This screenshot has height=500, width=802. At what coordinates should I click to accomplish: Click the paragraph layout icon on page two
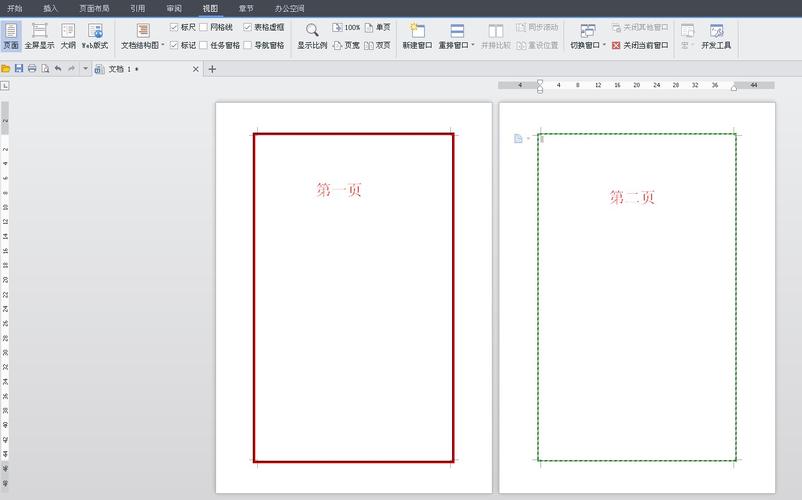[518, 139]
